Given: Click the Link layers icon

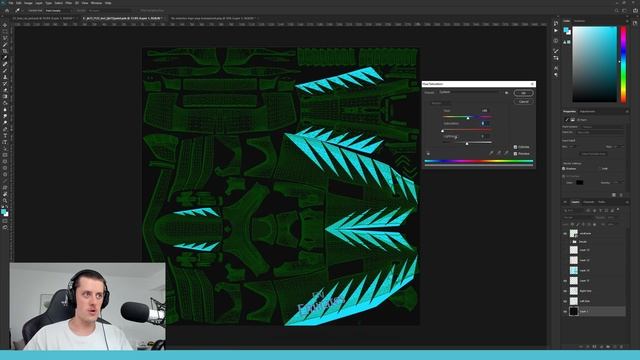Looking at the screenshot, I should (581, 347).
